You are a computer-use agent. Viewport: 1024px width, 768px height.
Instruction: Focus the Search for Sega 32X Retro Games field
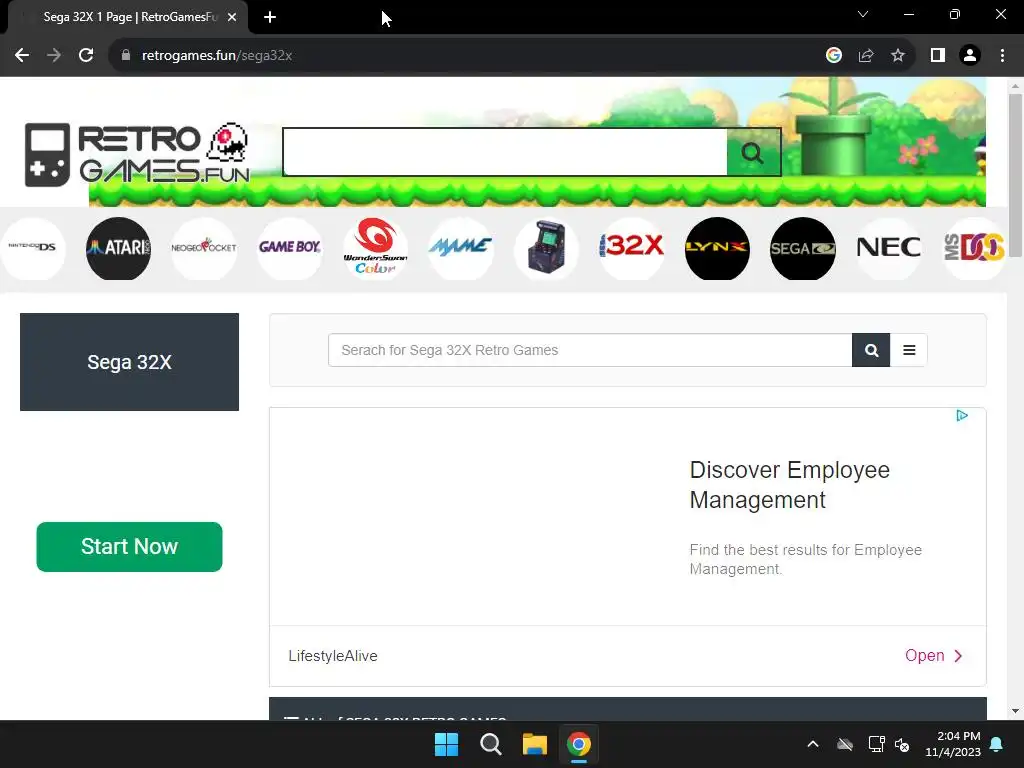click(x=590, y=350)
